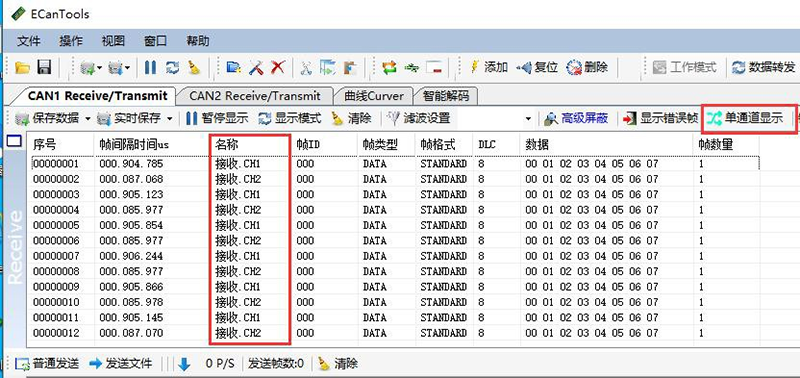Click the 保存数据 (save data) button
800x378 pixels.
click(47, 118)
